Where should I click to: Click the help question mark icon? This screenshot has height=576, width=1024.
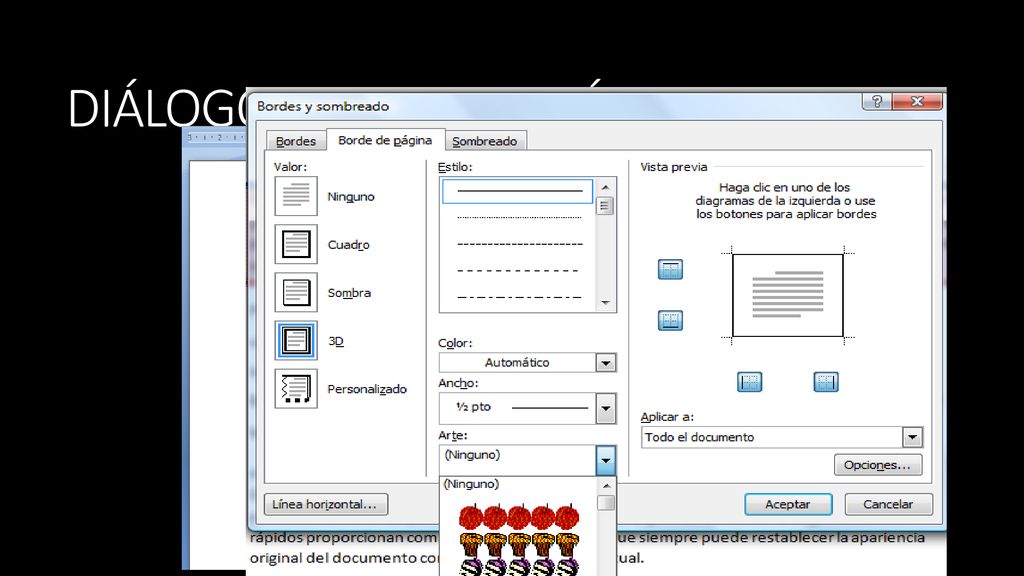pyautogui.click(x=877, y=101)
